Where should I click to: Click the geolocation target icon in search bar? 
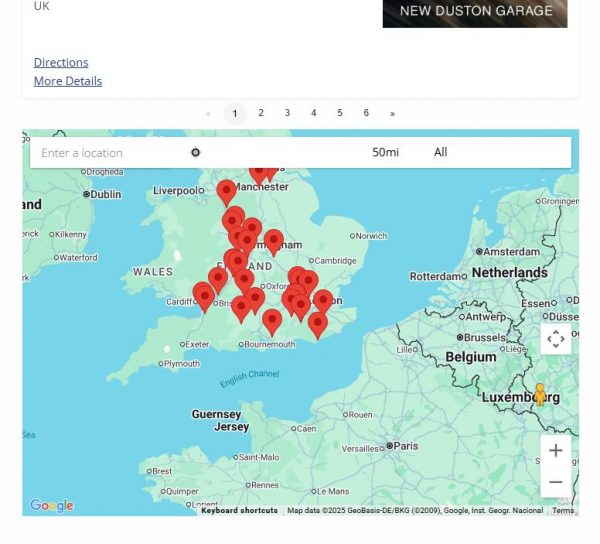196,153
